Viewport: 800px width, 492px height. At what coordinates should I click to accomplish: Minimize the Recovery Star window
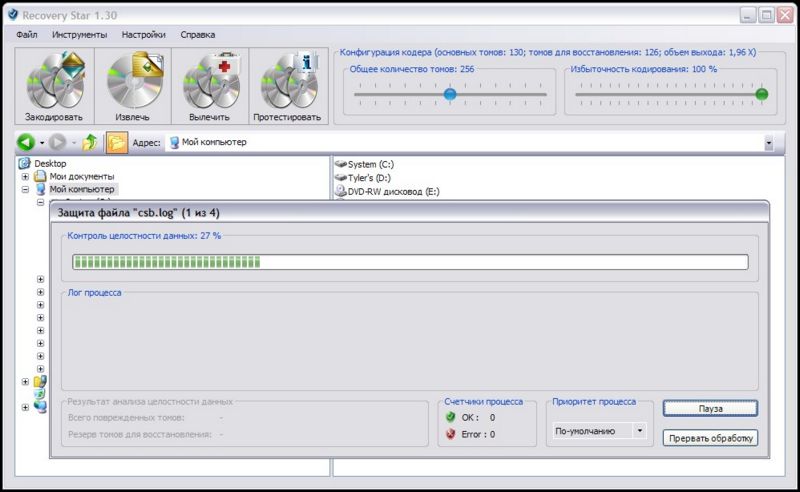[x=747, y=15]
